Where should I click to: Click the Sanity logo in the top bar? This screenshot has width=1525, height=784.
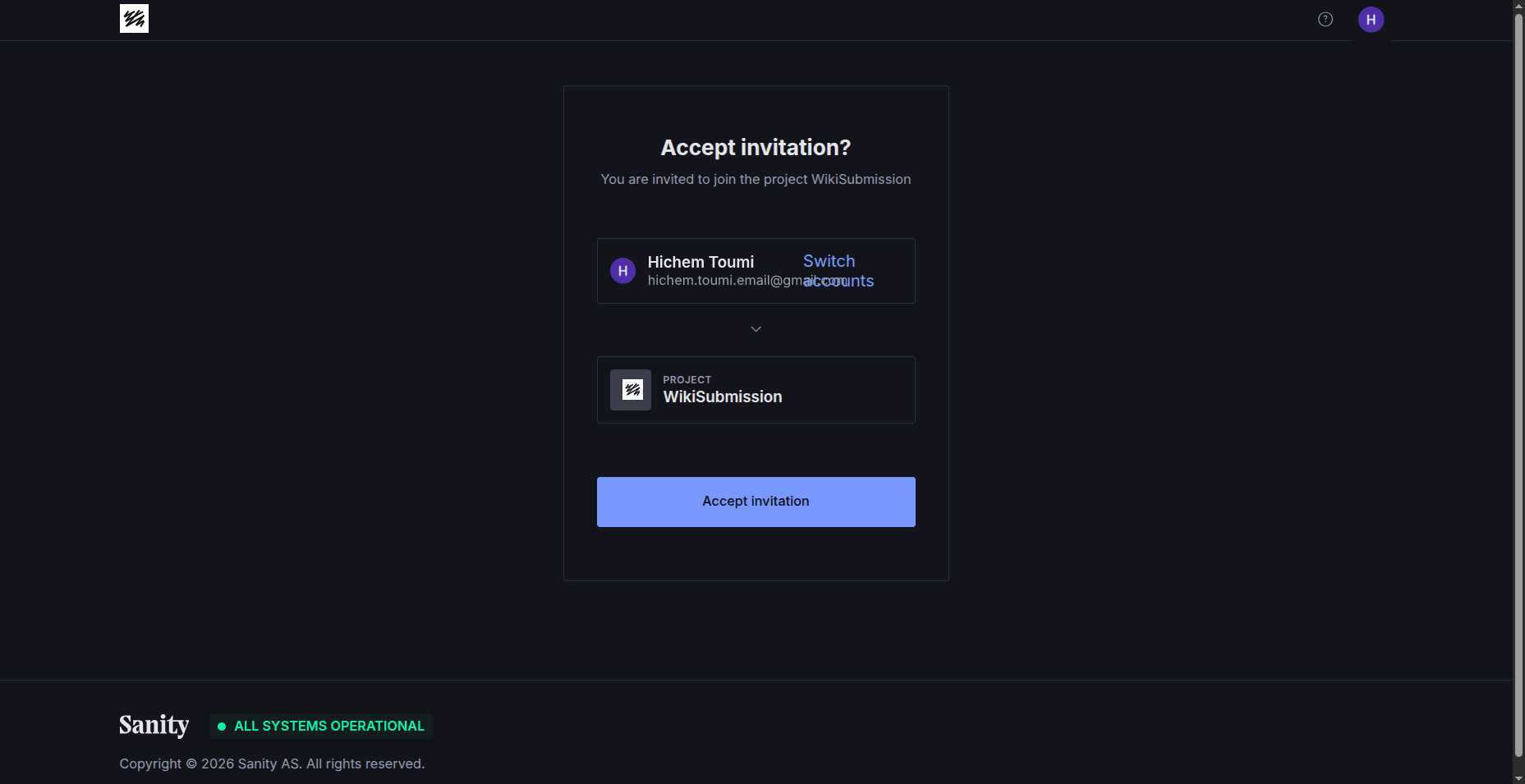pos(134,18)
